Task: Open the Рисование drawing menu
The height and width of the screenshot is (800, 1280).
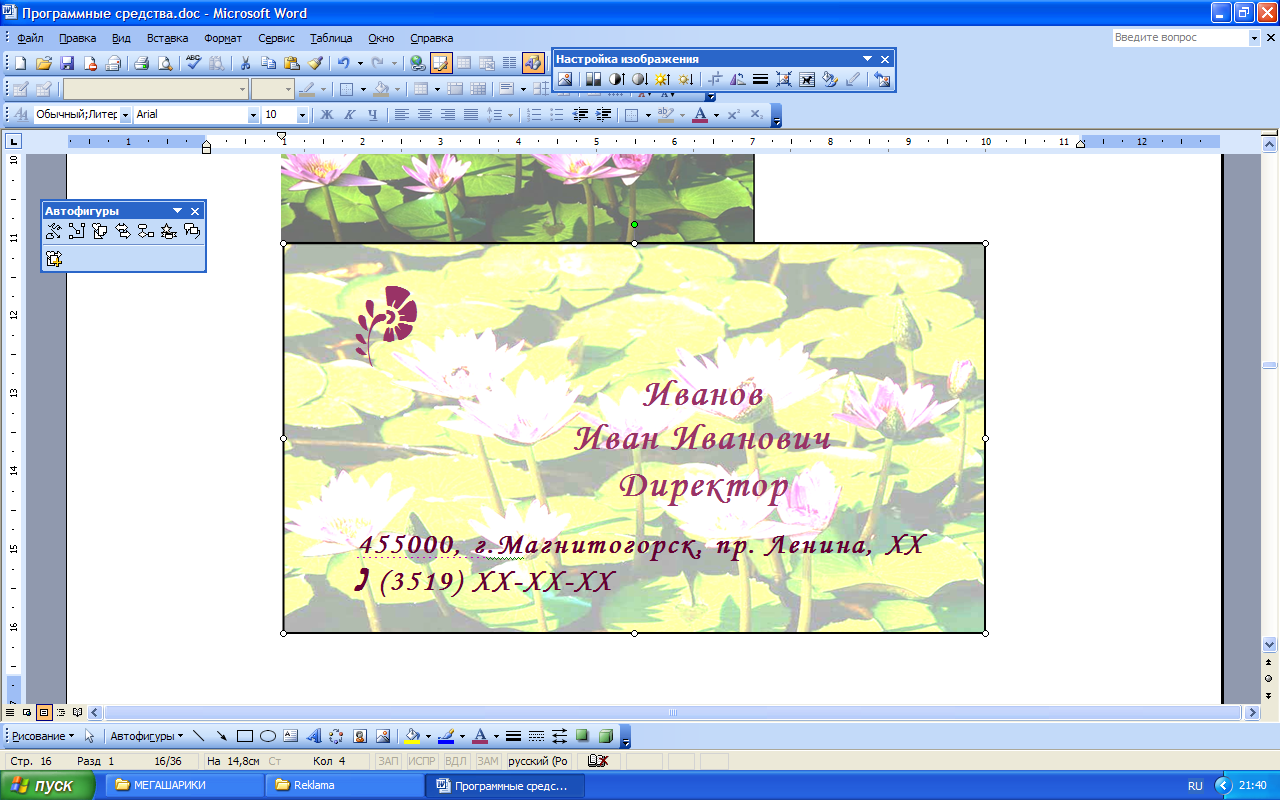Action: click(x=42, y=736)
